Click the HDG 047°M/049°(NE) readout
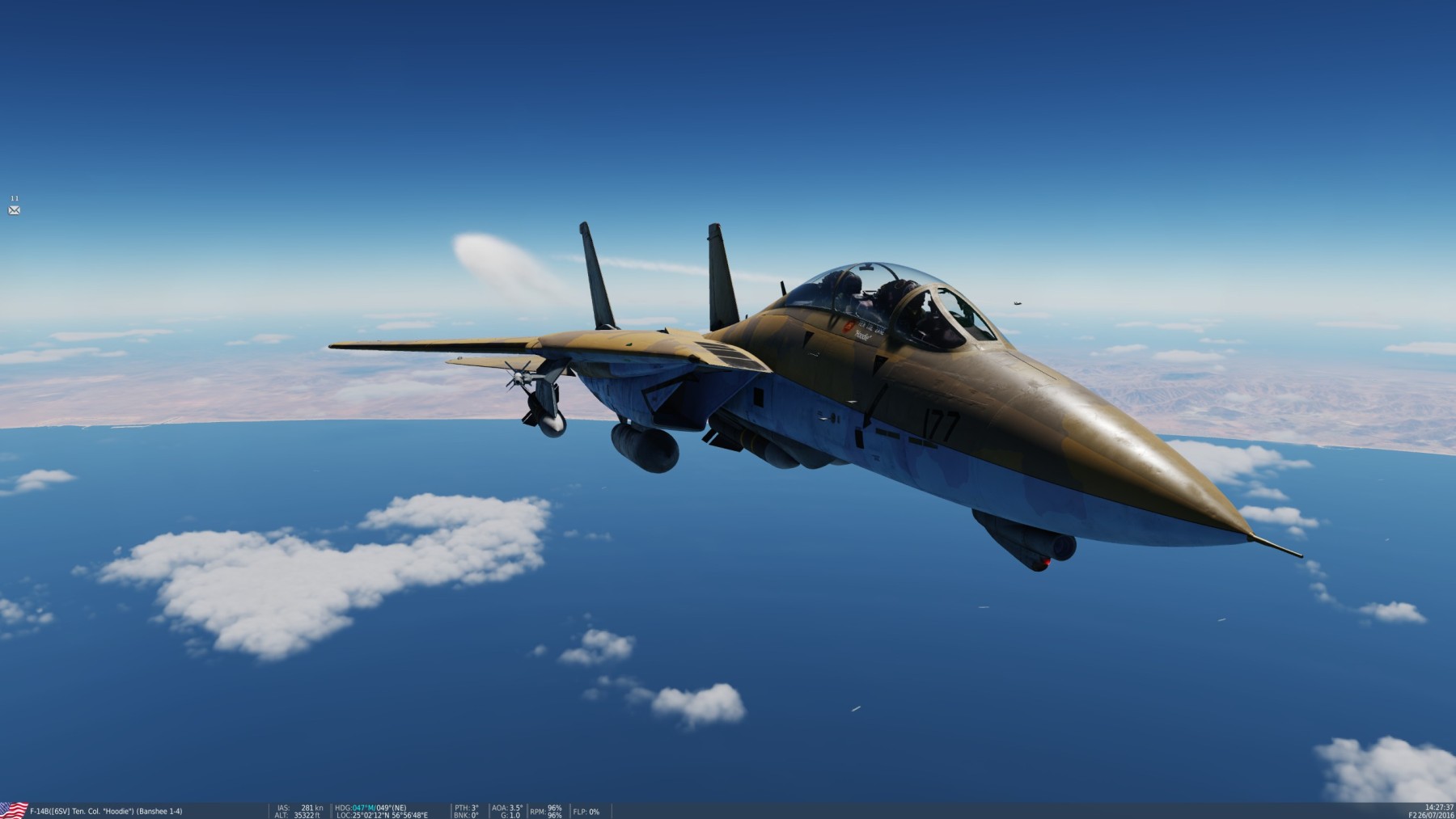This screenshot has height=819, width=1456. point(370,808)
